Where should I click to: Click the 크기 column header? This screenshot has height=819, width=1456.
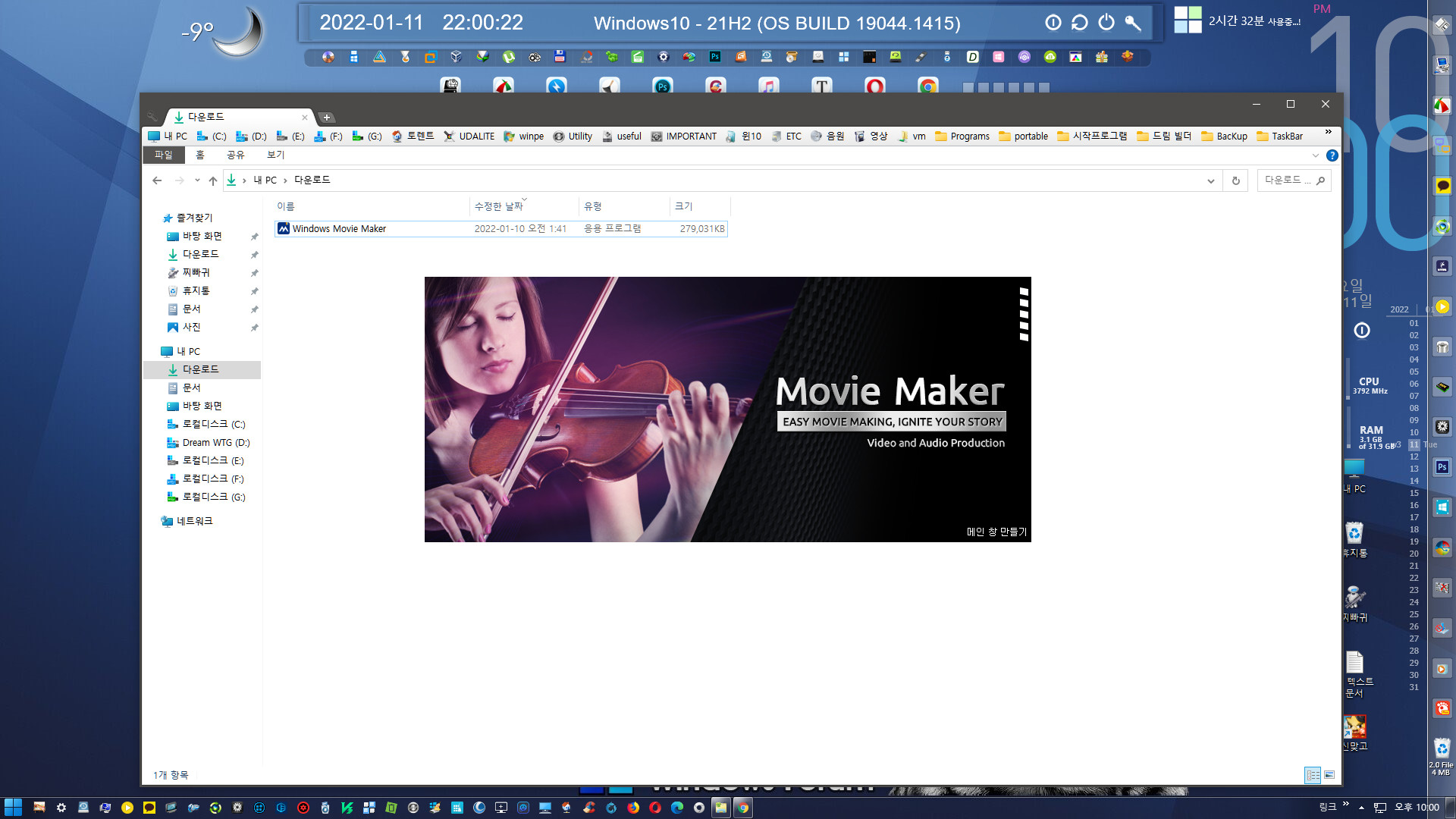pos(700,206)
